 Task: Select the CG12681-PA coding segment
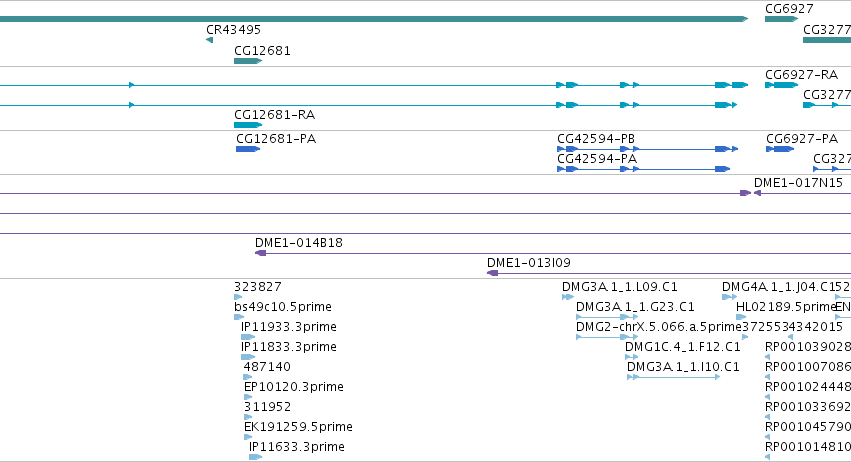click(248, 149)
